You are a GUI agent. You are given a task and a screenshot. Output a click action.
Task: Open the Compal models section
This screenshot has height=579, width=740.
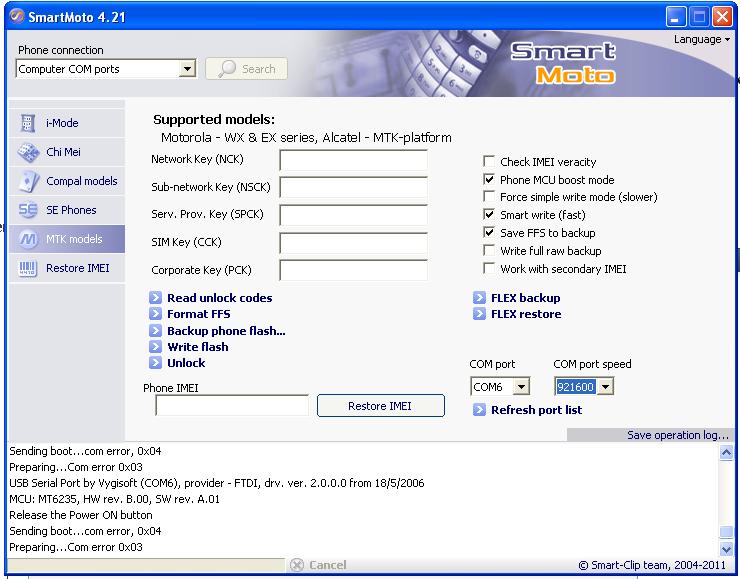coord(67,181)
